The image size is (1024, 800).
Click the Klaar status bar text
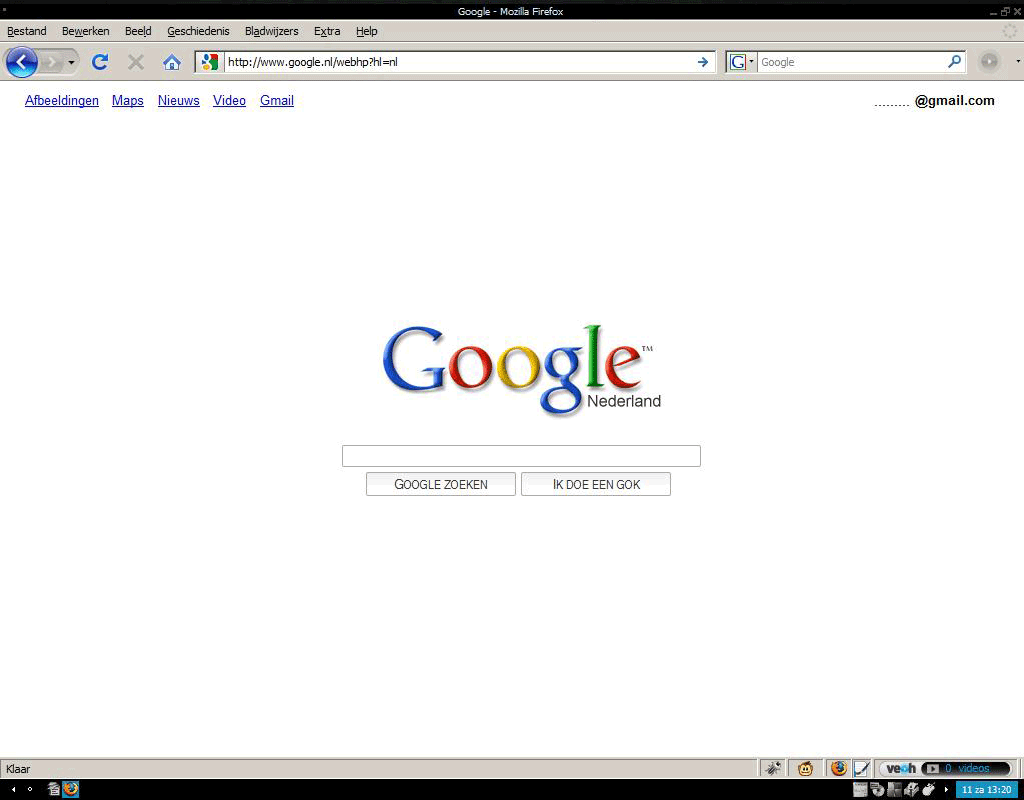point(18,769)
